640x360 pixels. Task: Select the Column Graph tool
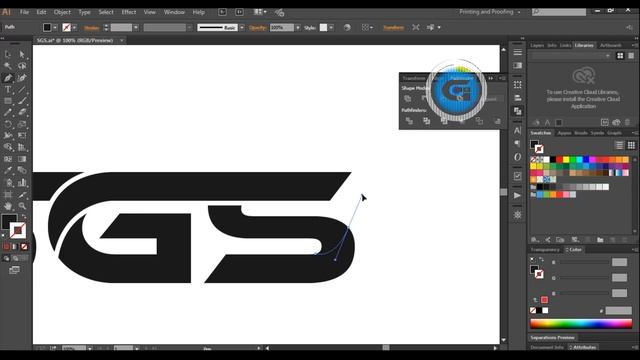click(22, 182)
